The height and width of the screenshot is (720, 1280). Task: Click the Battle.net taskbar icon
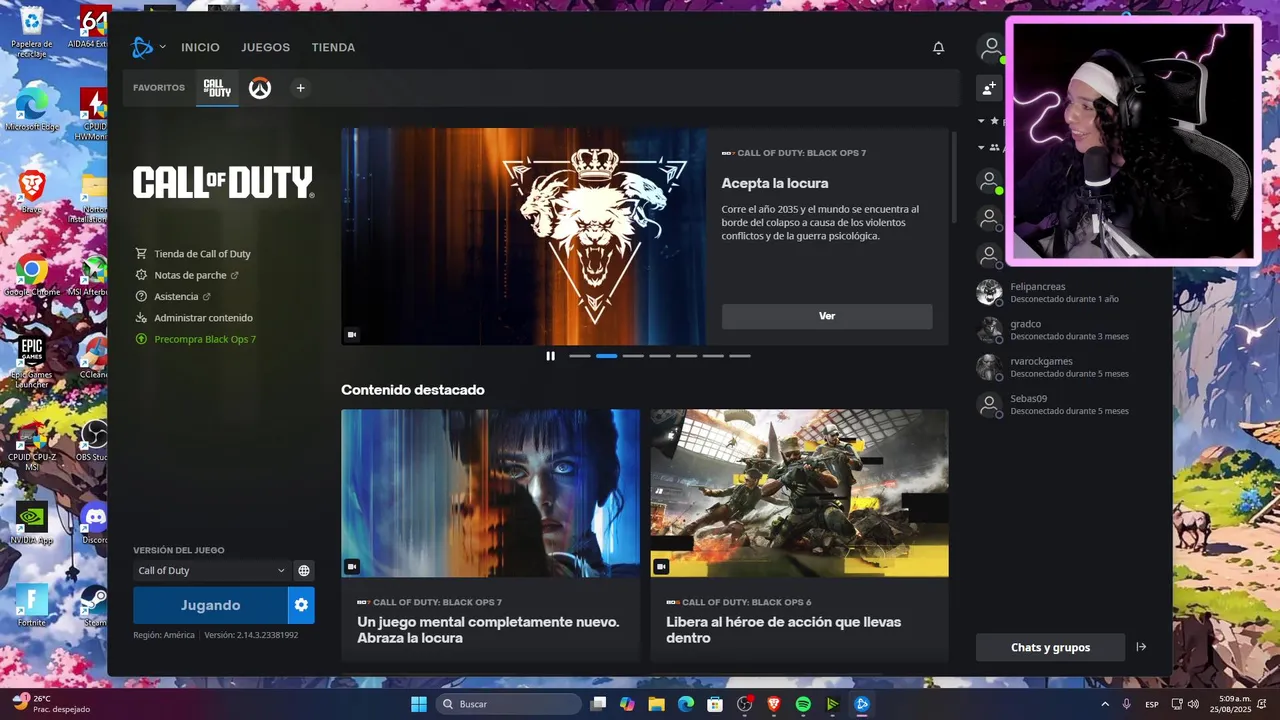point(862,704)
